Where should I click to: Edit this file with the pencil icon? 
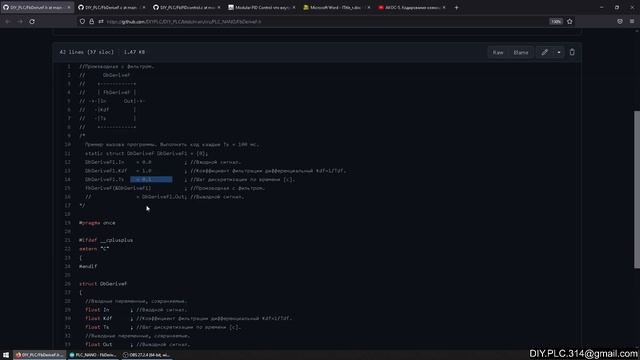tap(544, 52)
